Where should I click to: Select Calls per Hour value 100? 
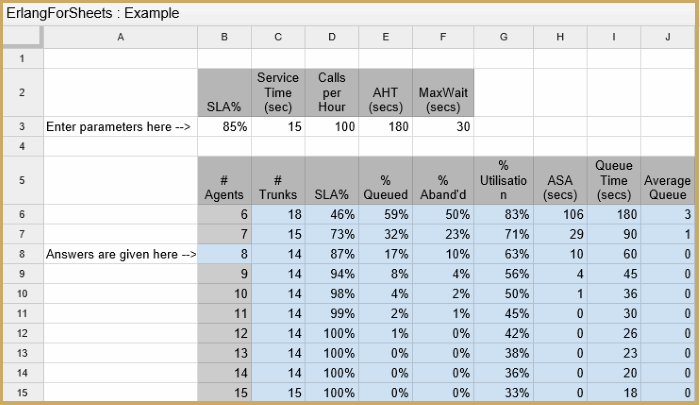(x=331, y=127)
